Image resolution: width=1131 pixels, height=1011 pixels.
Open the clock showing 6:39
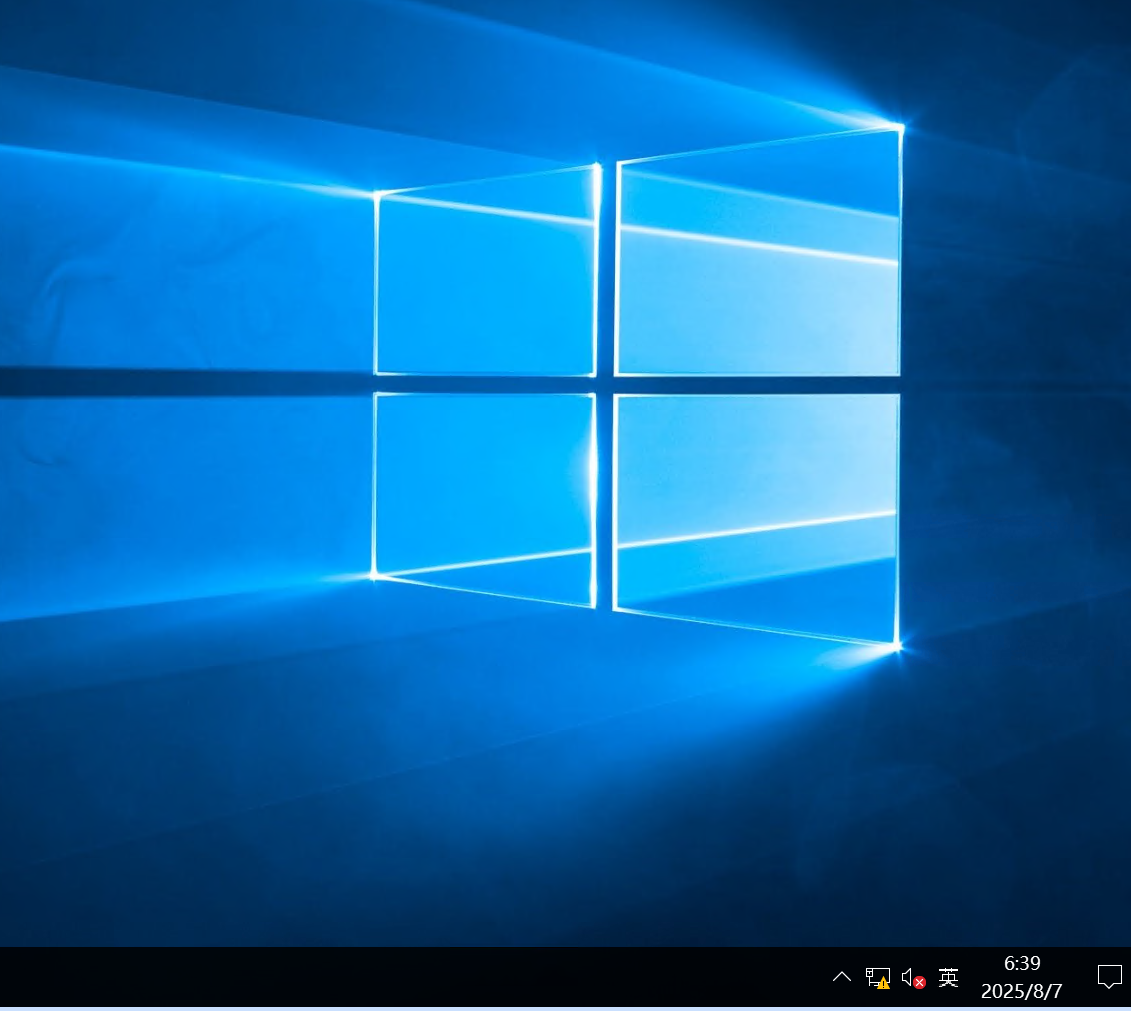[x=1021, y=977]
